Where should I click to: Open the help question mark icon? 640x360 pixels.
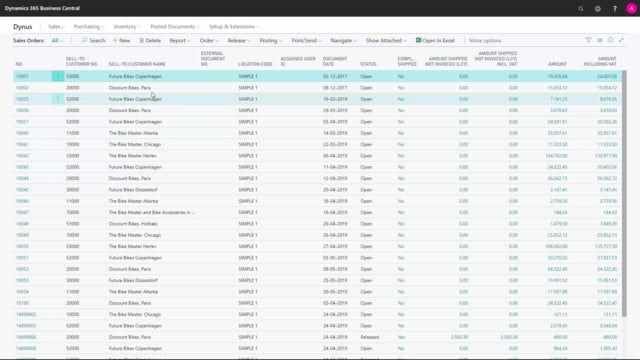(x=615, y=9)
